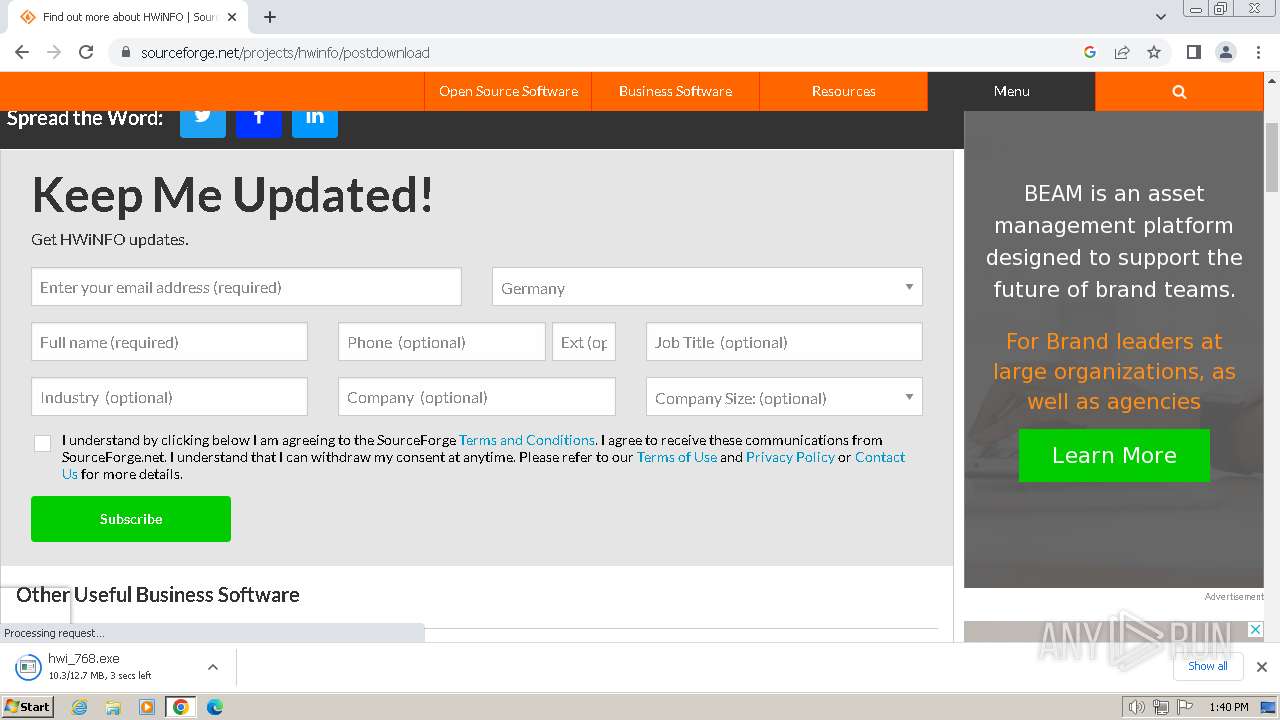Click the email address input field
This screenshot has width=1280, height=720.
coord(246,287)
